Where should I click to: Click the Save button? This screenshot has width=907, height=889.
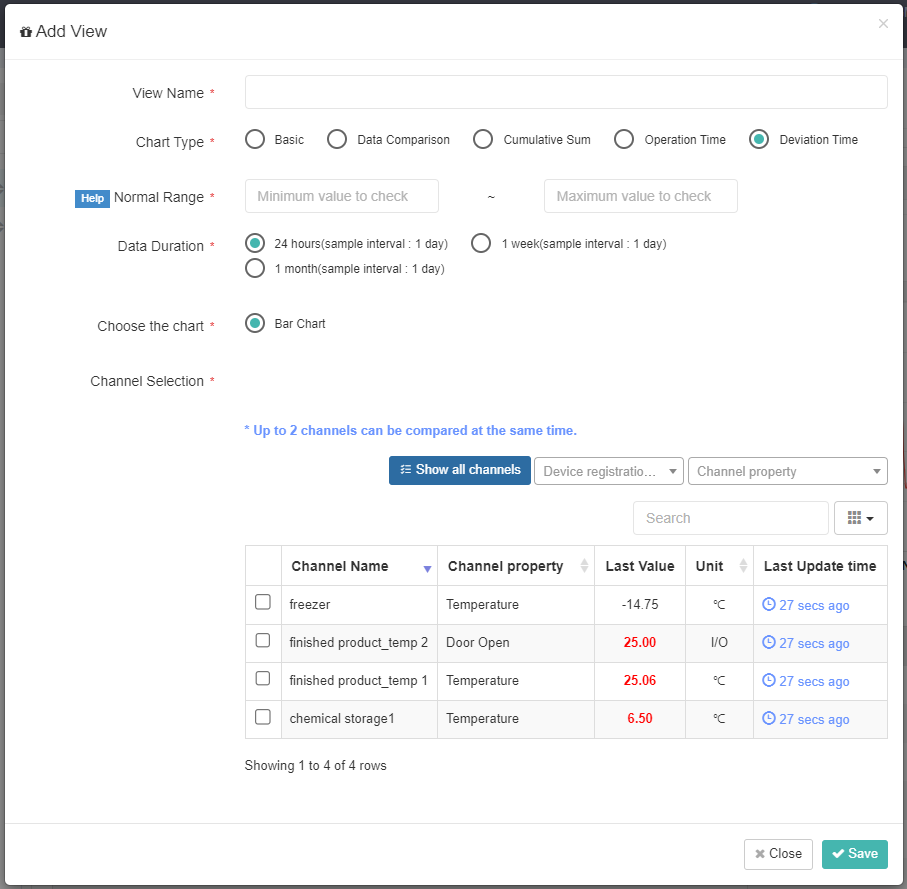tap(854, 854)
